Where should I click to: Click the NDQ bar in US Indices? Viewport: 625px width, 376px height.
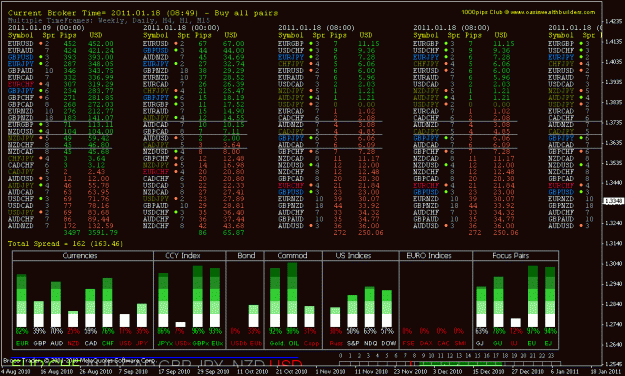[x=369, y=307]
